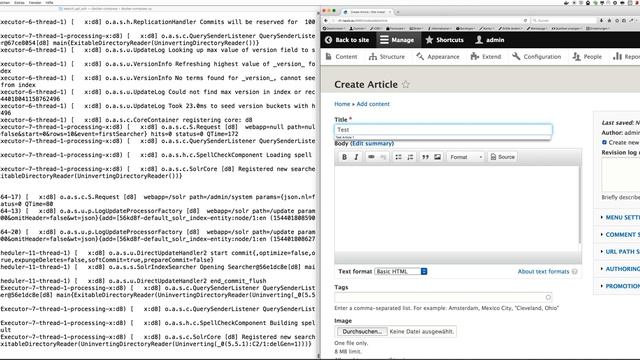Open a new browser tab with plus
640x360 pixels.
(398, 12)
